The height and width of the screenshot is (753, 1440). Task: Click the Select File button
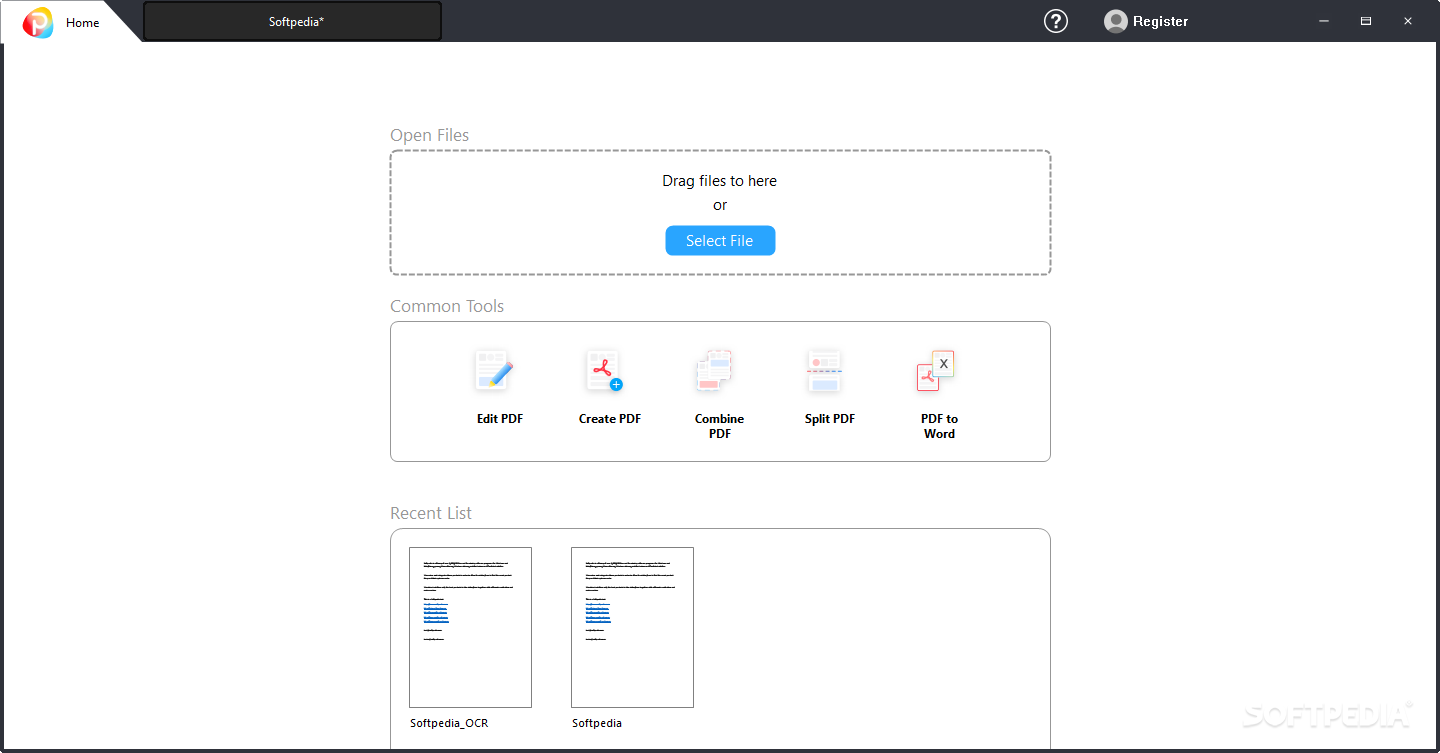point(720,240)
